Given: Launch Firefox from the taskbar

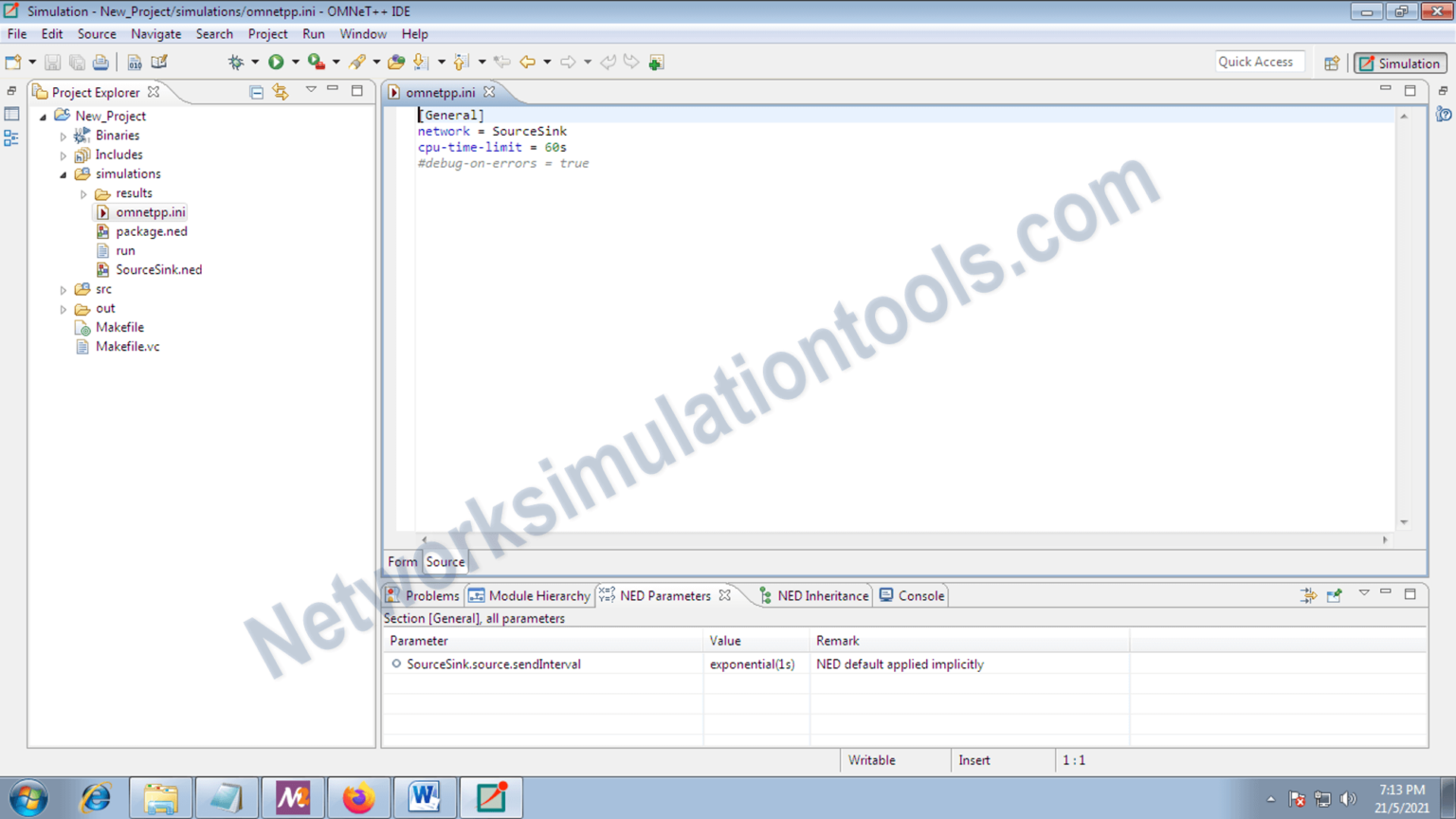Looking at the screenshot, I should 358,797.
